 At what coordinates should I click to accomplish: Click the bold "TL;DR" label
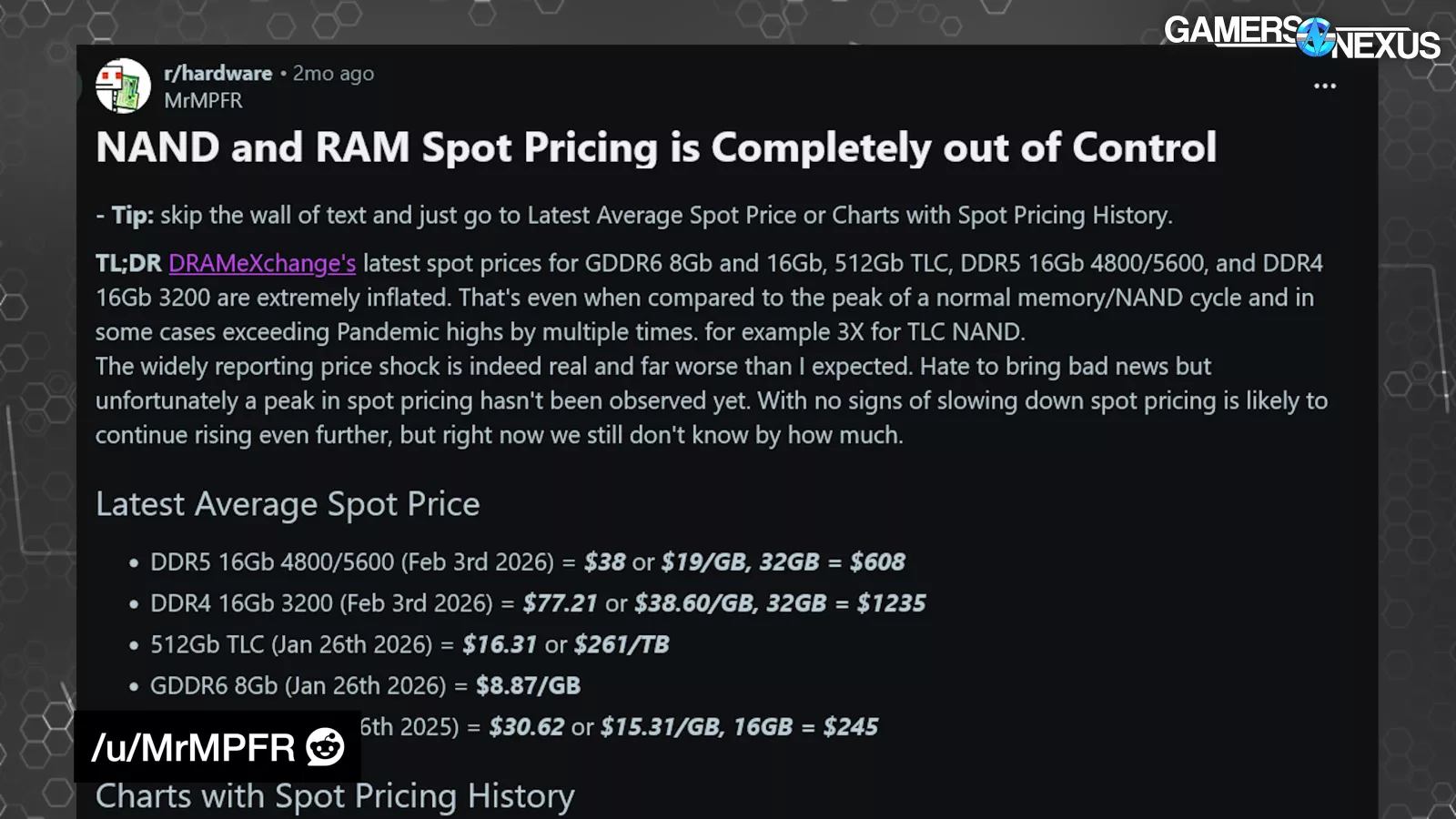128,264
